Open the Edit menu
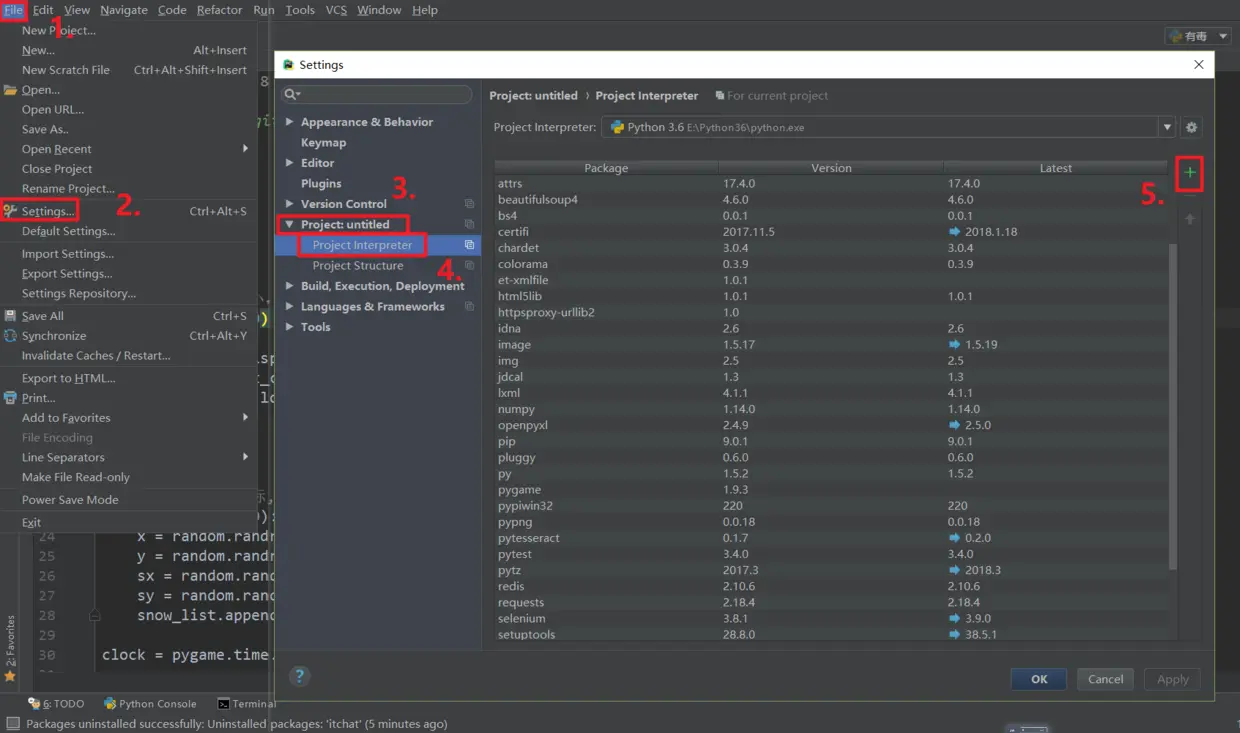1240x733 pixels. click(43, 10)
